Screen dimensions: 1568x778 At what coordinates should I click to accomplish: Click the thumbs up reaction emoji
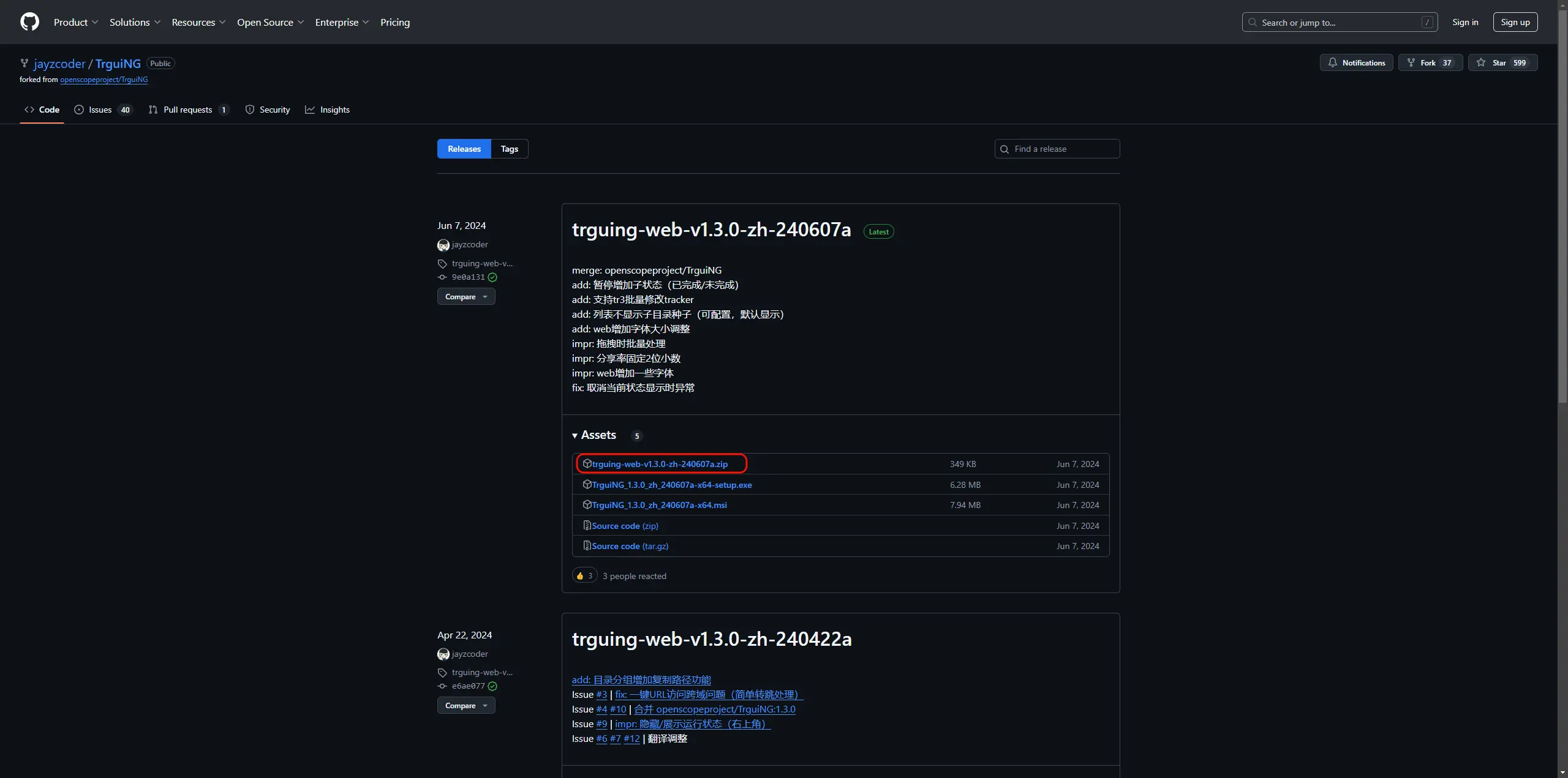(580, 576)
